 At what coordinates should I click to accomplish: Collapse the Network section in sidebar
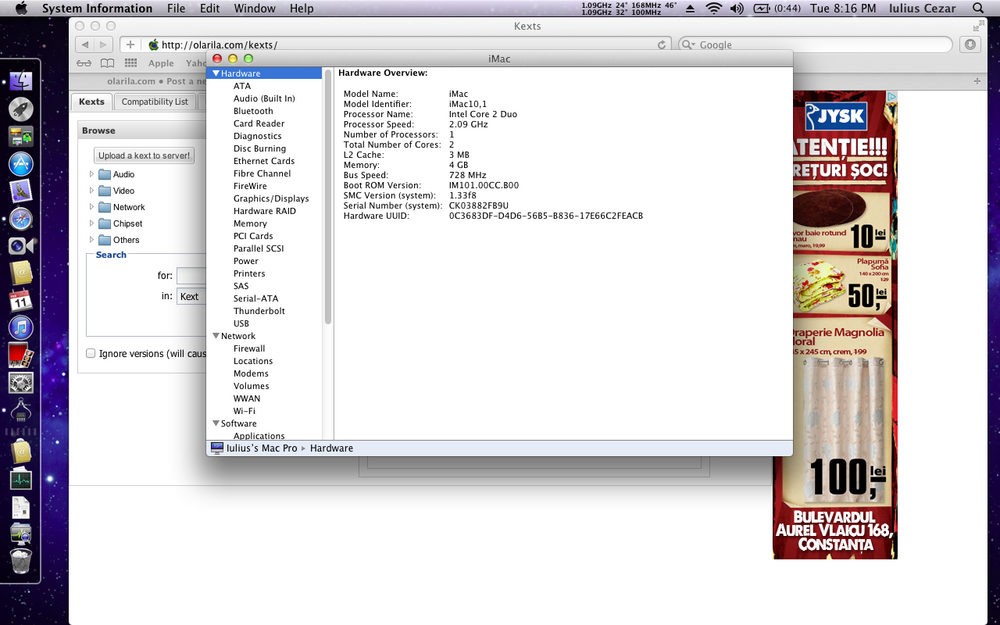215,336
